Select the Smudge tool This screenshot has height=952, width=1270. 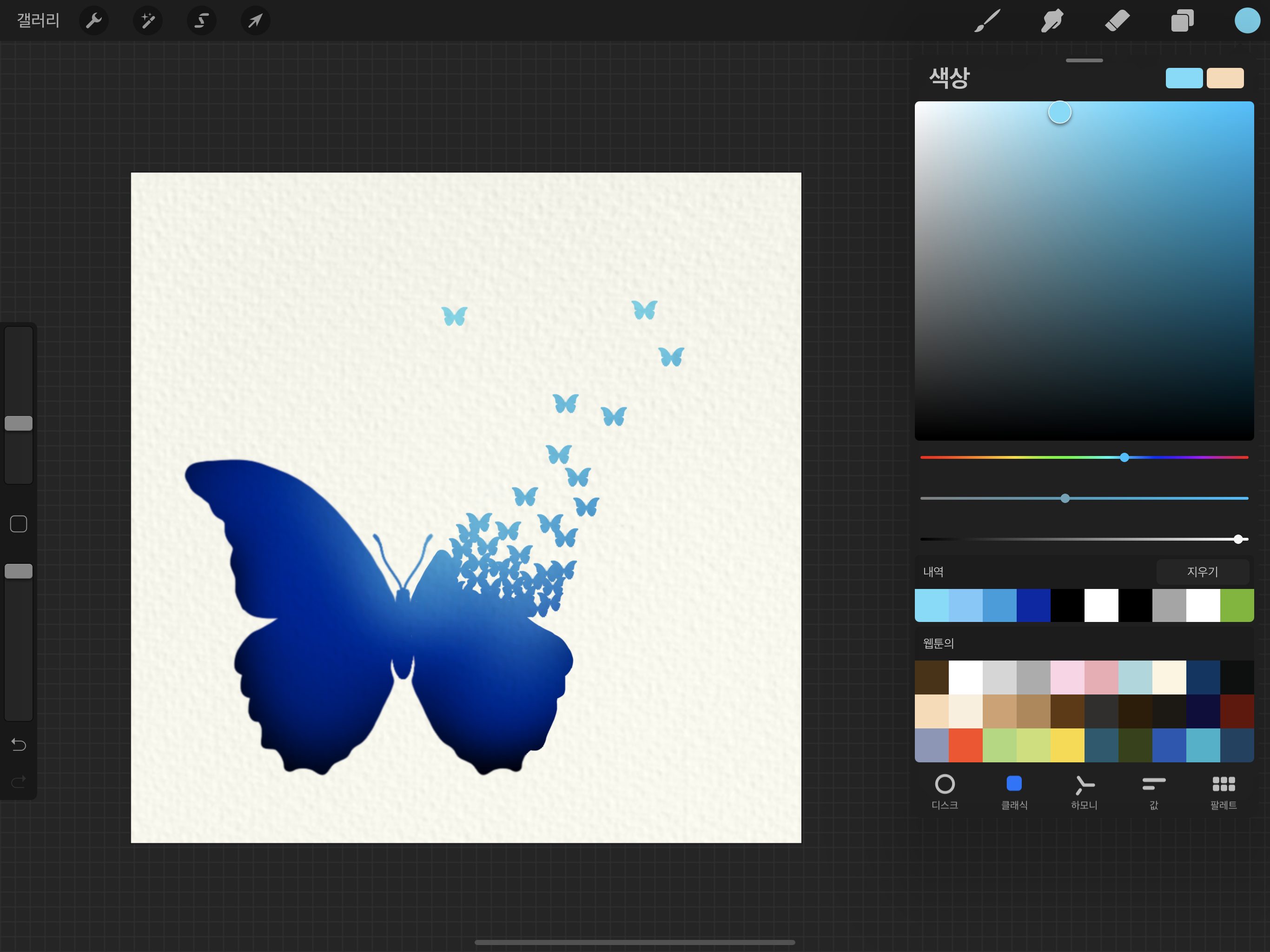point(1052,20)
